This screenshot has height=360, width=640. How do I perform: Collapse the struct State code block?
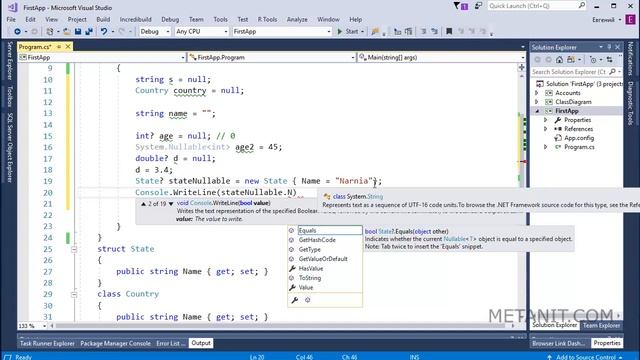(74, 249)
